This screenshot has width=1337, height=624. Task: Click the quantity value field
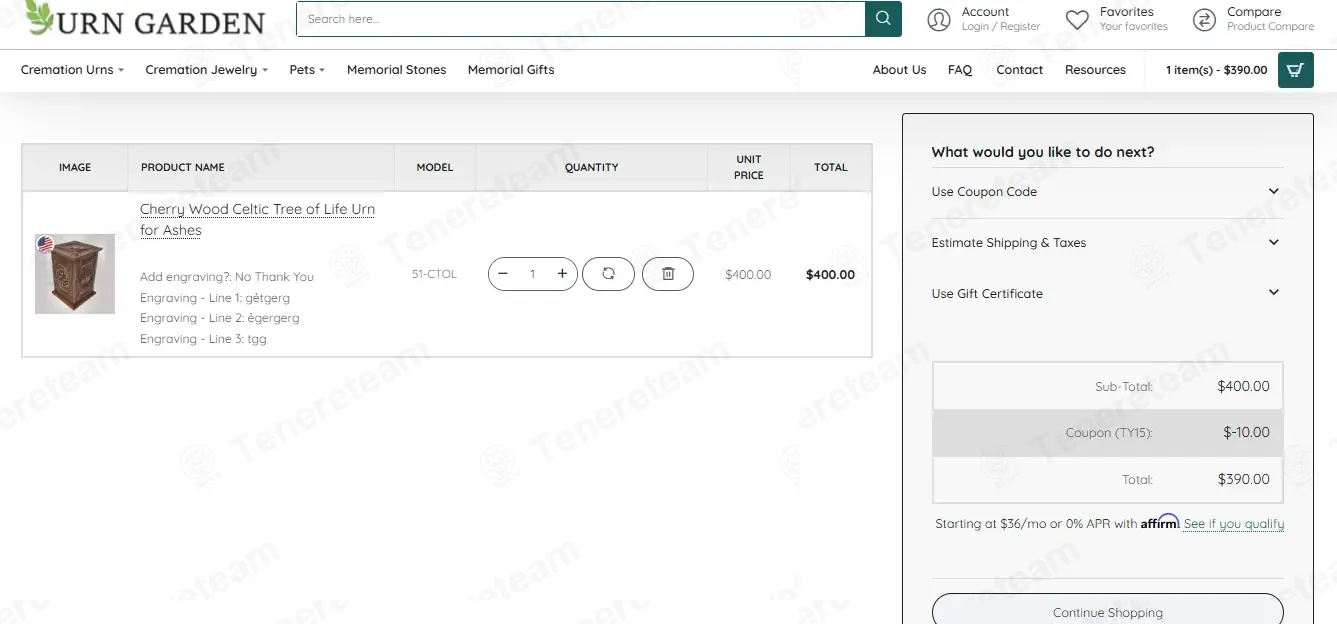pos(533,274)
